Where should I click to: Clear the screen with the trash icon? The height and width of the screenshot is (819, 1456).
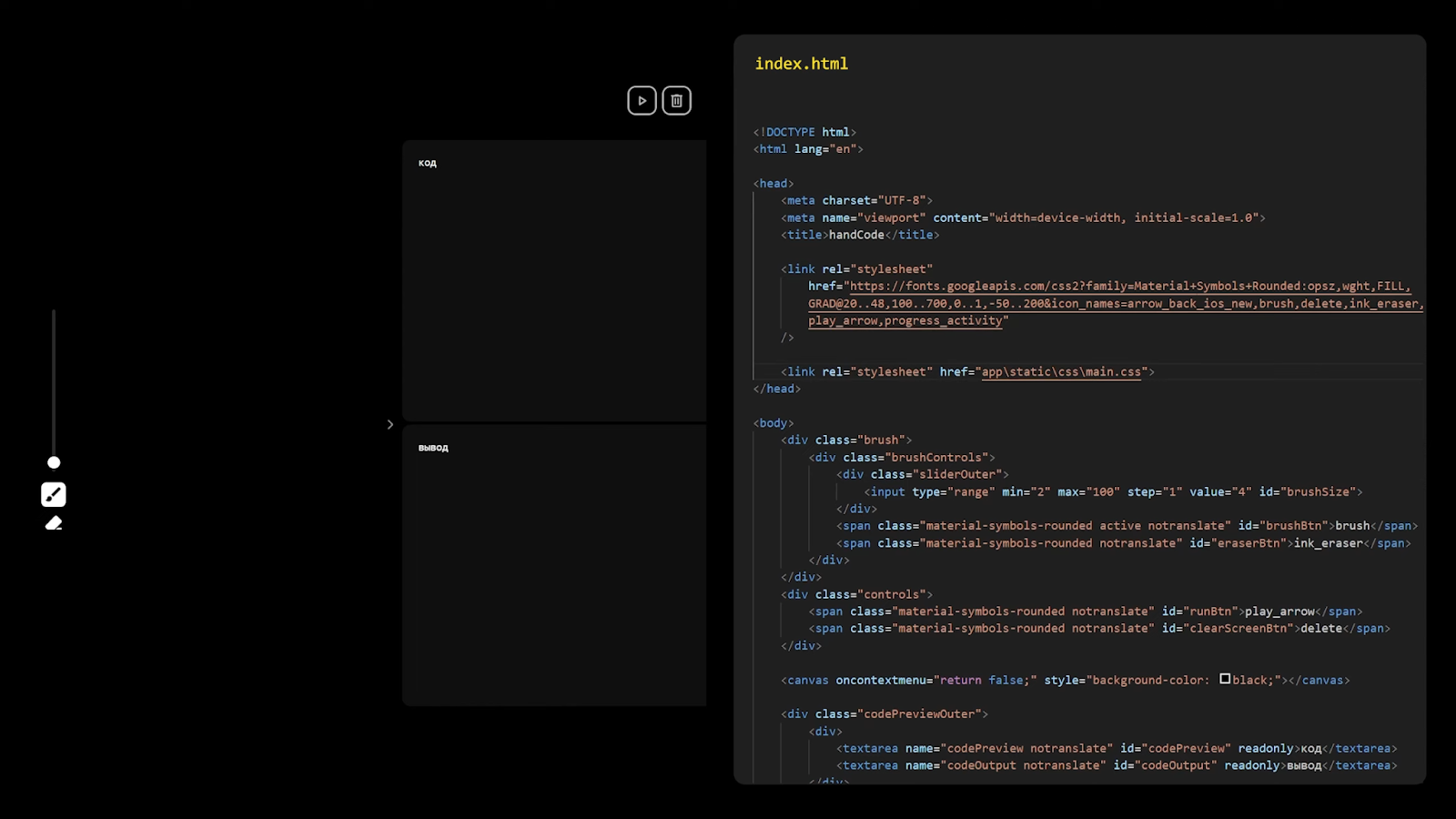pyautogui.click(x=676, y=100)
